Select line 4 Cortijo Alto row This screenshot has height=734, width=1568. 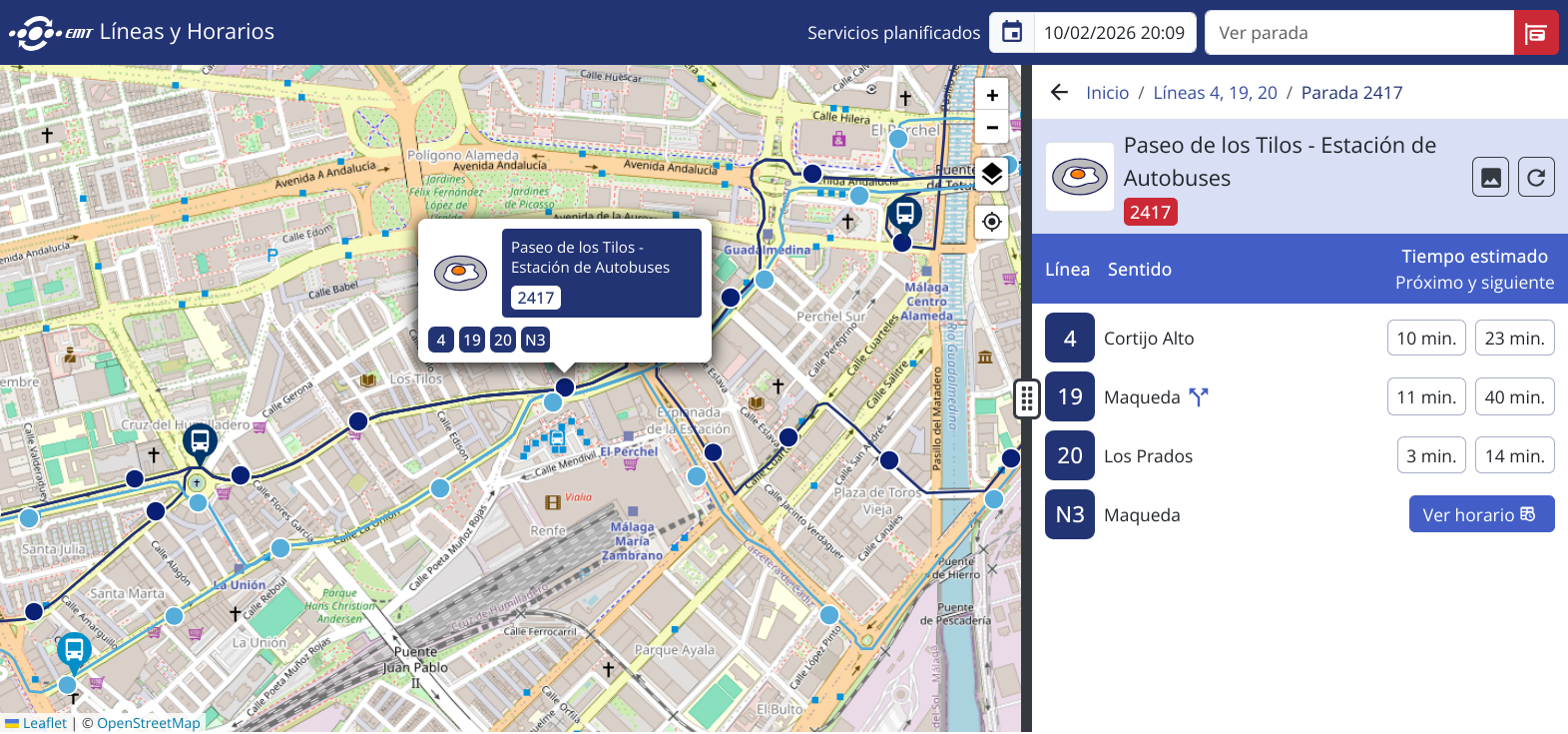click(1148, 339)
